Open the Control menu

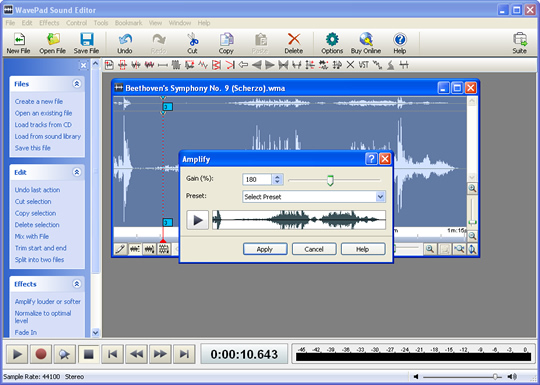point(76,23)
